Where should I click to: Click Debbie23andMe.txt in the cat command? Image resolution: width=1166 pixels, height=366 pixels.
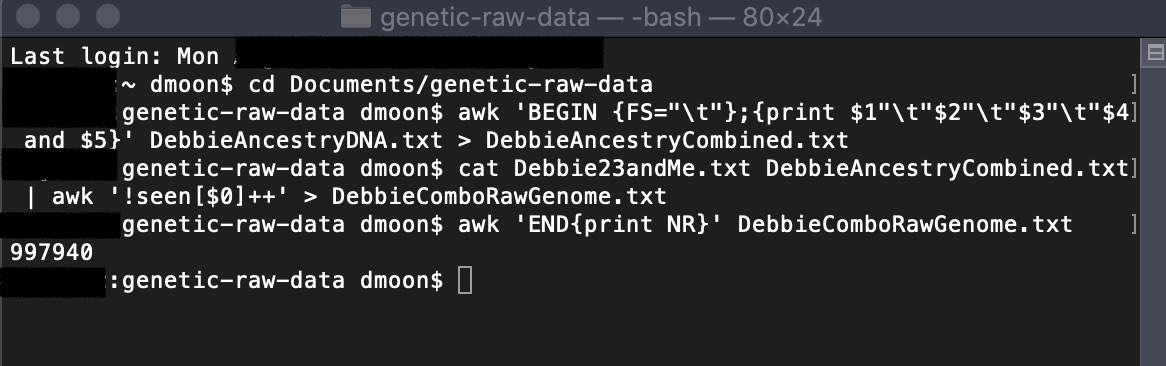[x=631, y=168]
